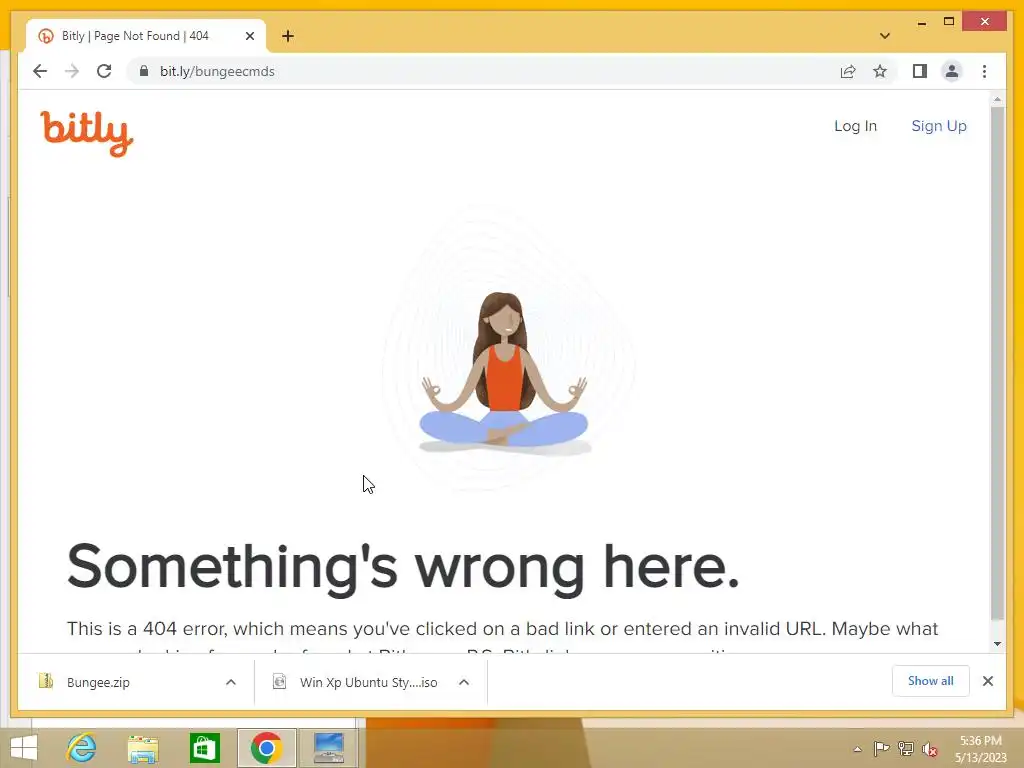This screenshot has width=1024, height=768.
Task: Click the meditating woman illustration
Action: click(x=504, y=373)
